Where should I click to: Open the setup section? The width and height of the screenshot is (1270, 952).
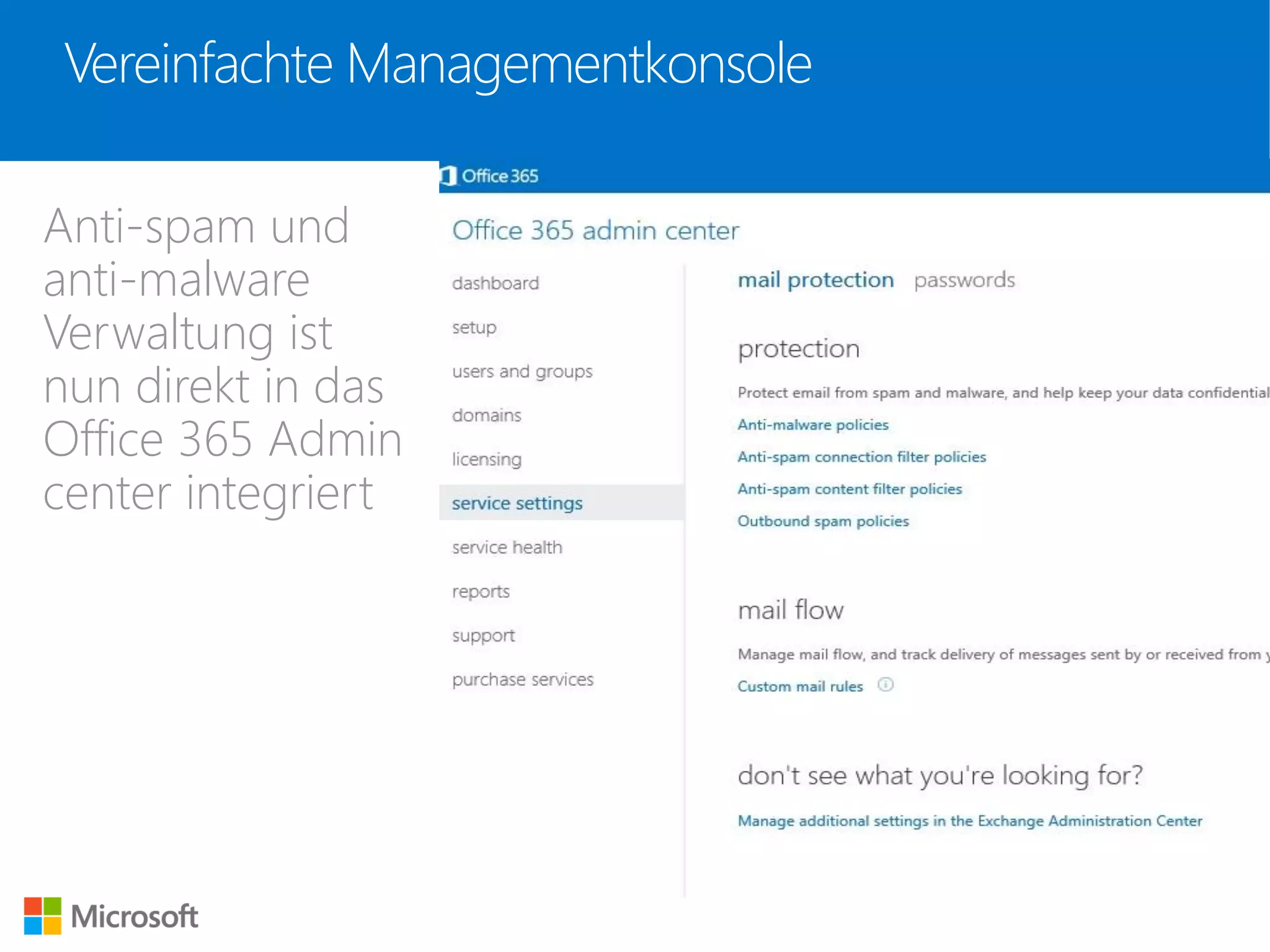pos(474,327)
